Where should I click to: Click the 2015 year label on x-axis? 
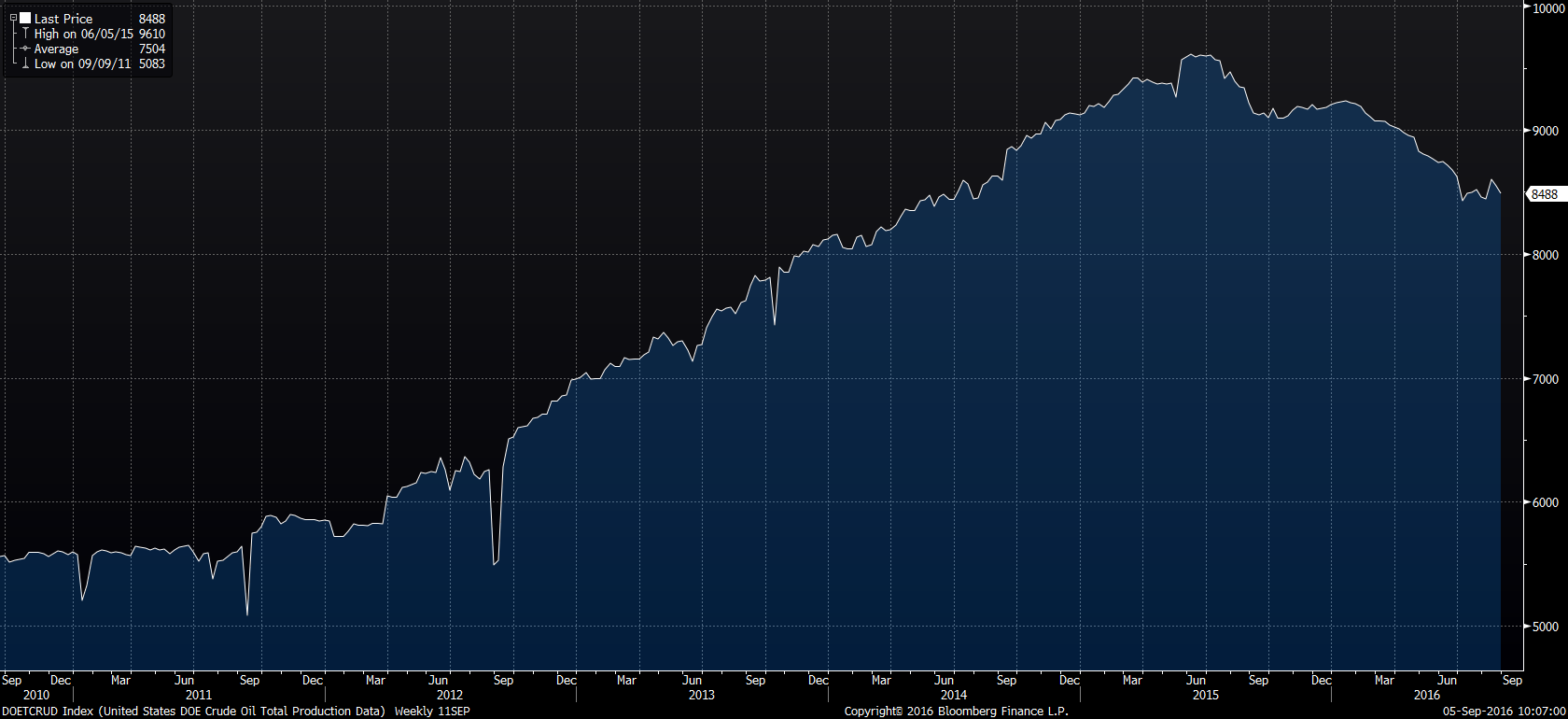pyautogui.click(x=1206, y=695)
